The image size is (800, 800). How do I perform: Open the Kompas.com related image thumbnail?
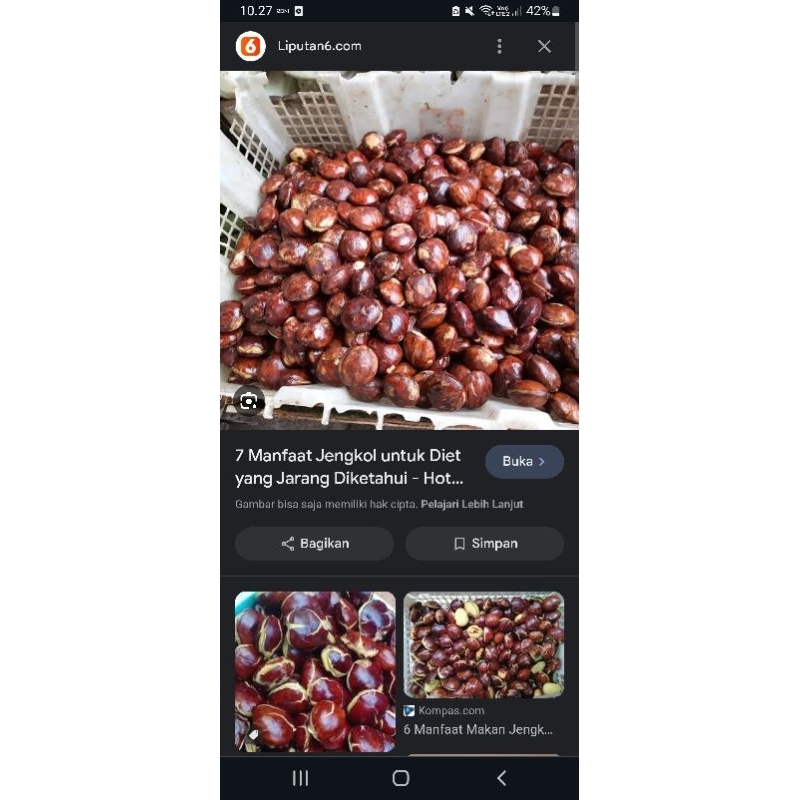pyautogui.click(x=484, y=645)
